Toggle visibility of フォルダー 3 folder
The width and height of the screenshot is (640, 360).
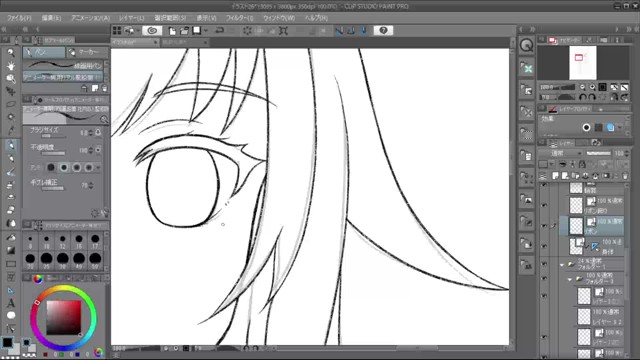tap(544, 279)
